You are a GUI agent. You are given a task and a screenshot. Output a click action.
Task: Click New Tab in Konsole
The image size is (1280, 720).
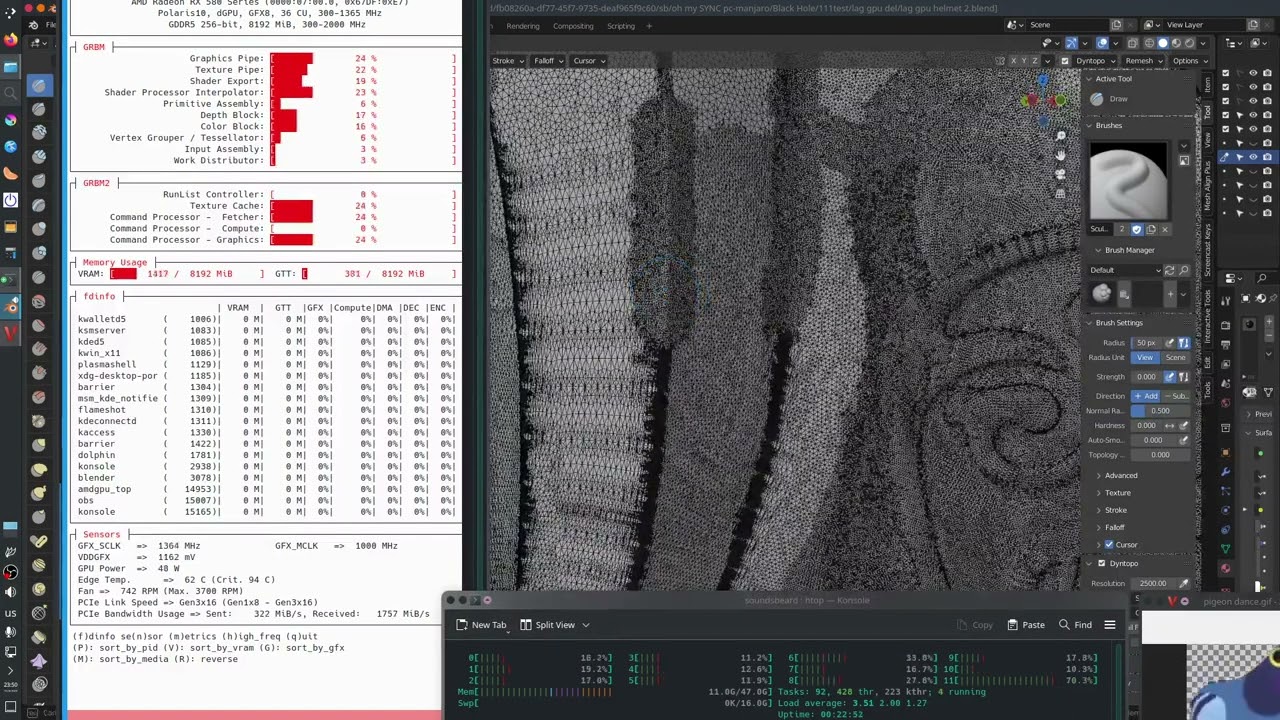482,625
